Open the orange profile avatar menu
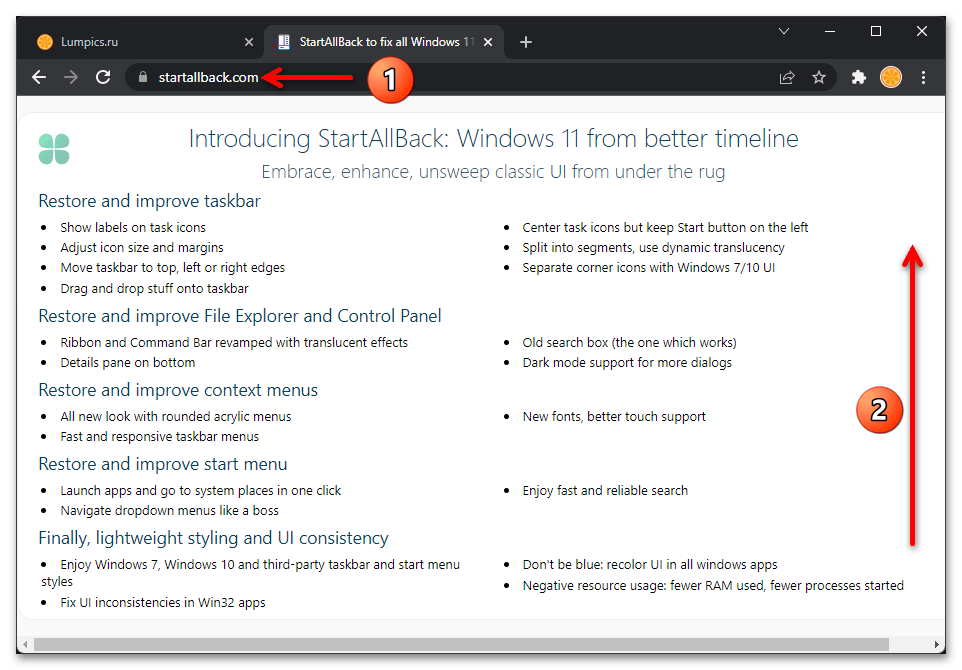The height and width of the screenshot is (670, 962). coord(891,77)
